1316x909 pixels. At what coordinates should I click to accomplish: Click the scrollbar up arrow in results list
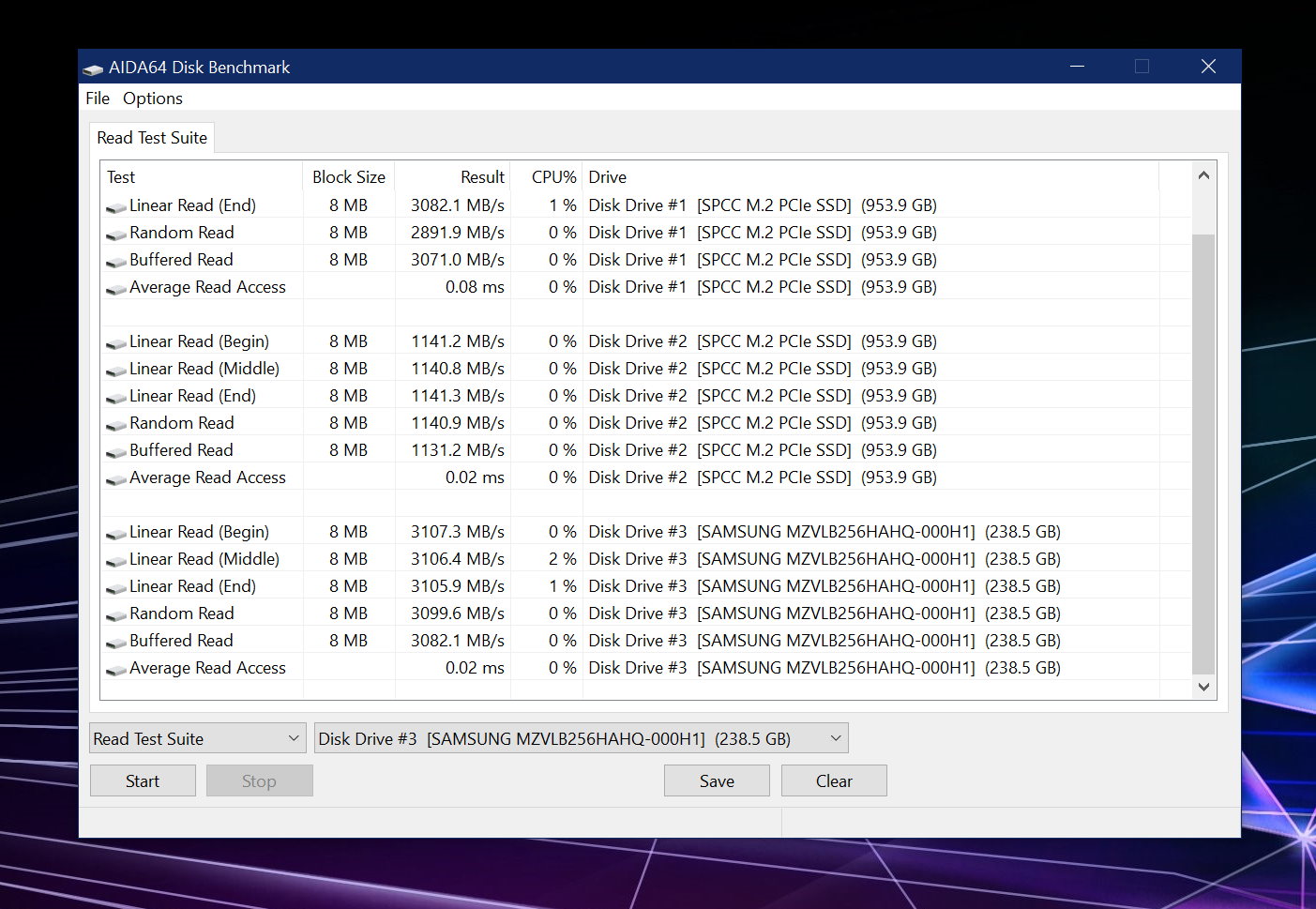1203,175
